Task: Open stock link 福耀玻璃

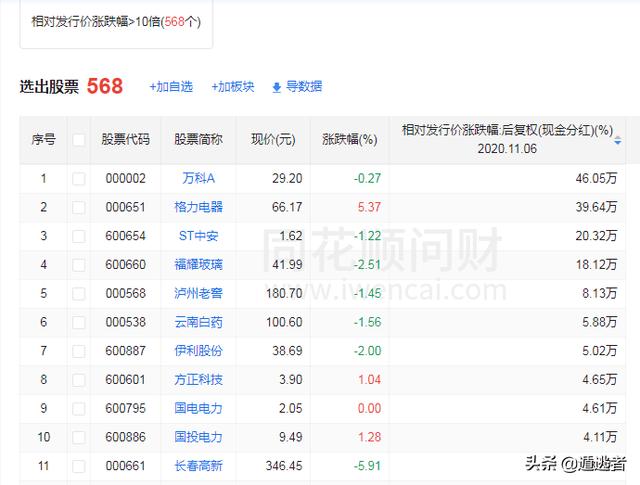Action: 198,265
